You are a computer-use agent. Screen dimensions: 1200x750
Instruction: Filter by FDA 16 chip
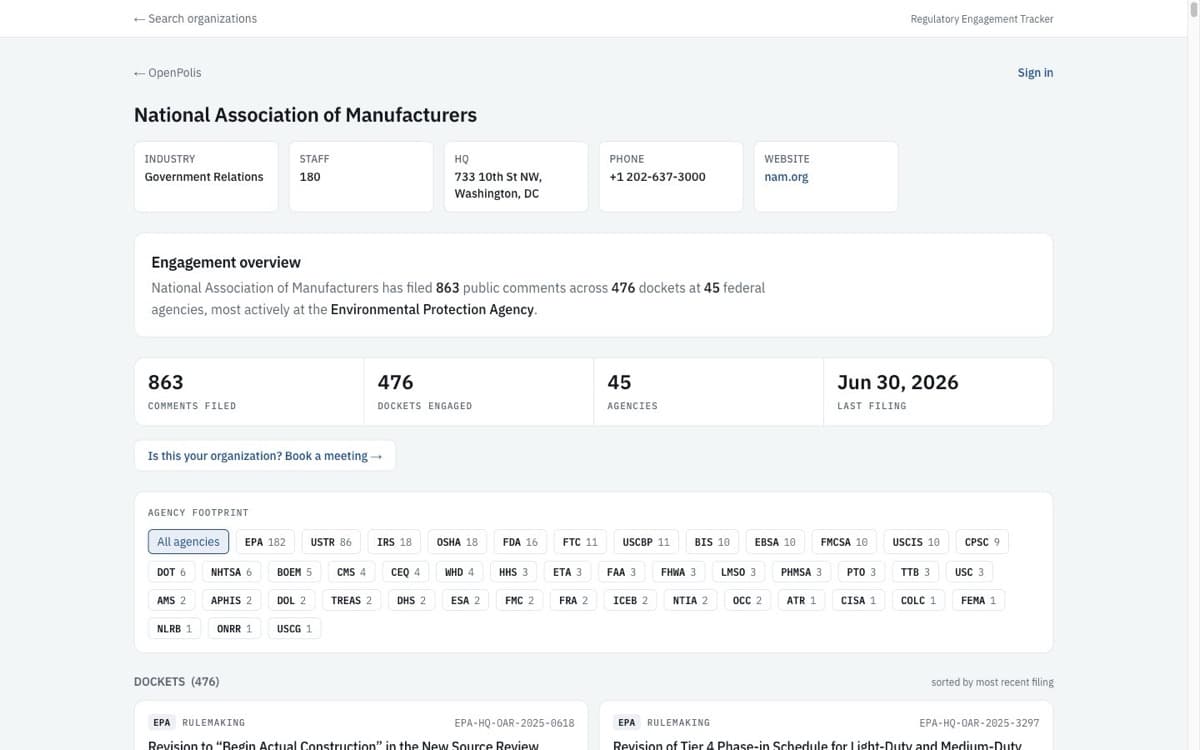click(x=520, y=542)
